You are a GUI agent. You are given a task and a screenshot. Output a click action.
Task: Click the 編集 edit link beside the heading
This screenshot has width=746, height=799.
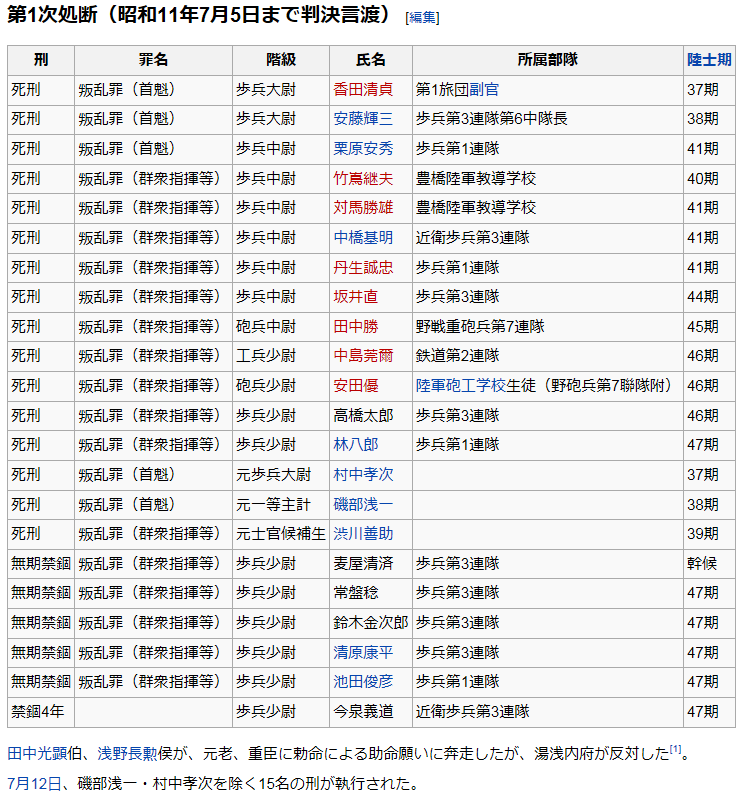[x=422, y=18]
